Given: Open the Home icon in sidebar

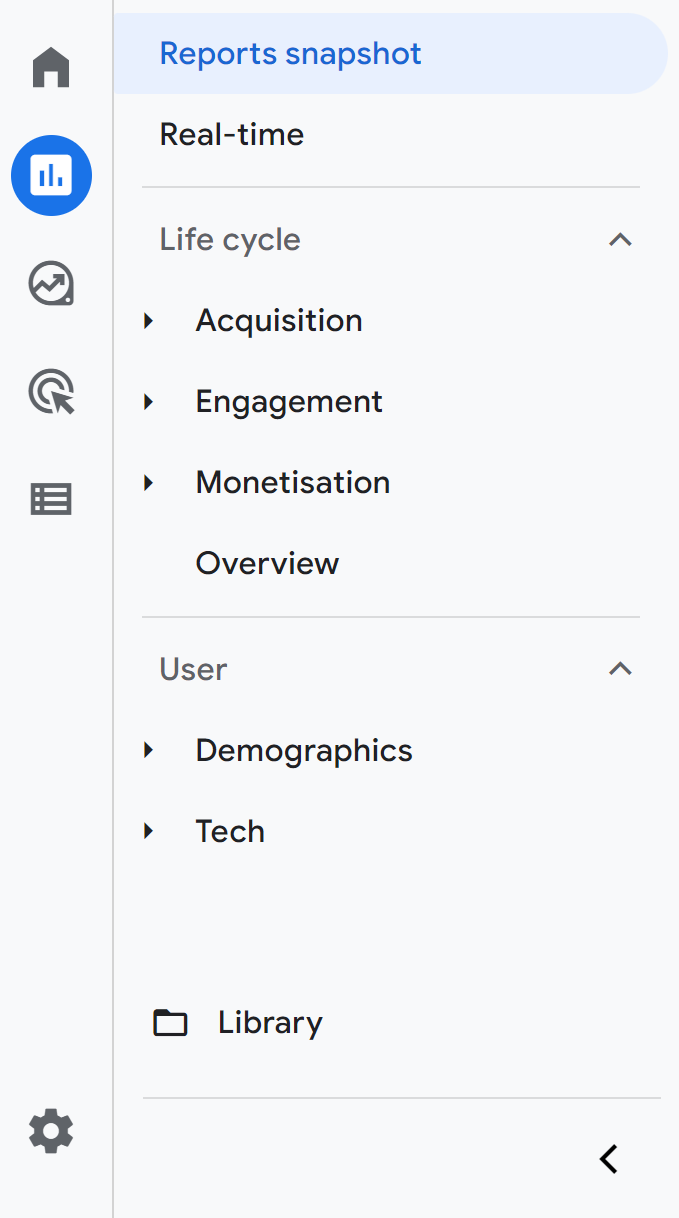Looking at the screenshot, I should [x=51, y=68].
